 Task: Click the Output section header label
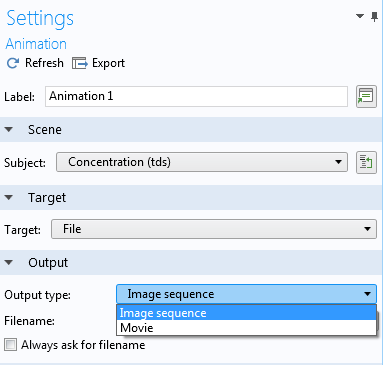coord(48,262)
